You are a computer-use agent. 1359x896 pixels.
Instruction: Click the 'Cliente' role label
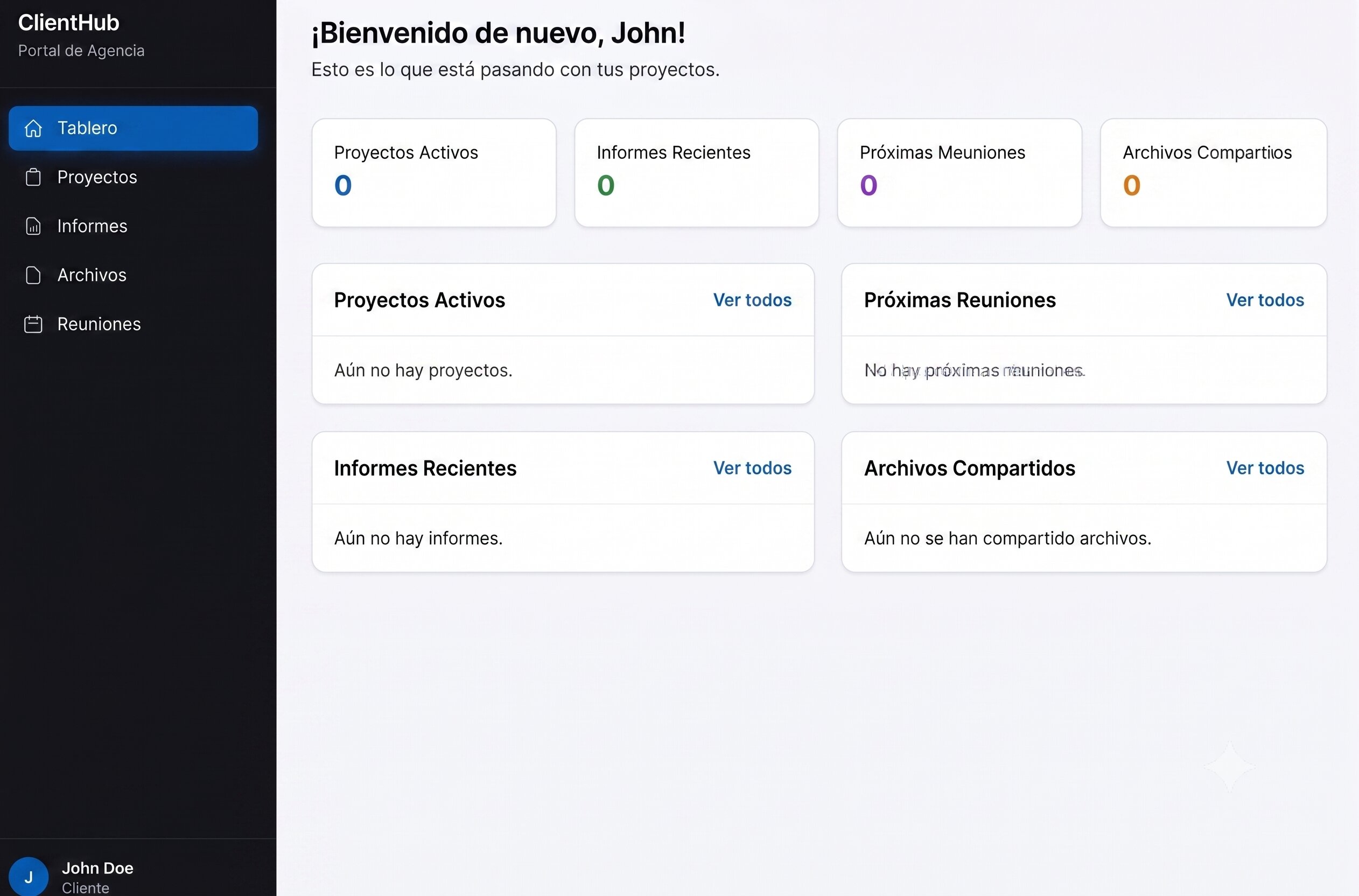[x=86, y=888]
